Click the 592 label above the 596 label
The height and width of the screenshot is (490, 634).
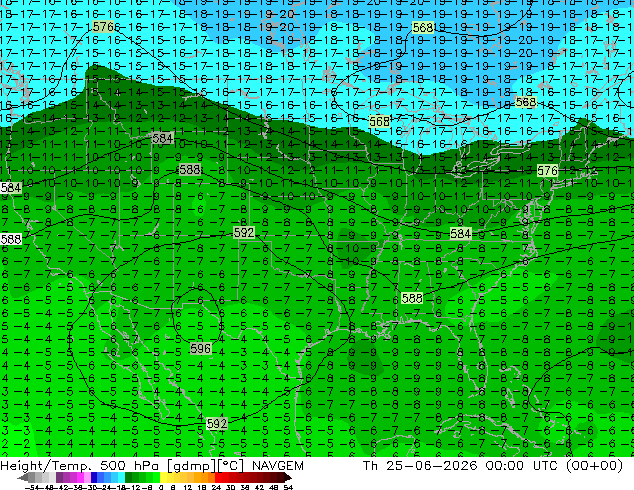(x=244, y=232)
